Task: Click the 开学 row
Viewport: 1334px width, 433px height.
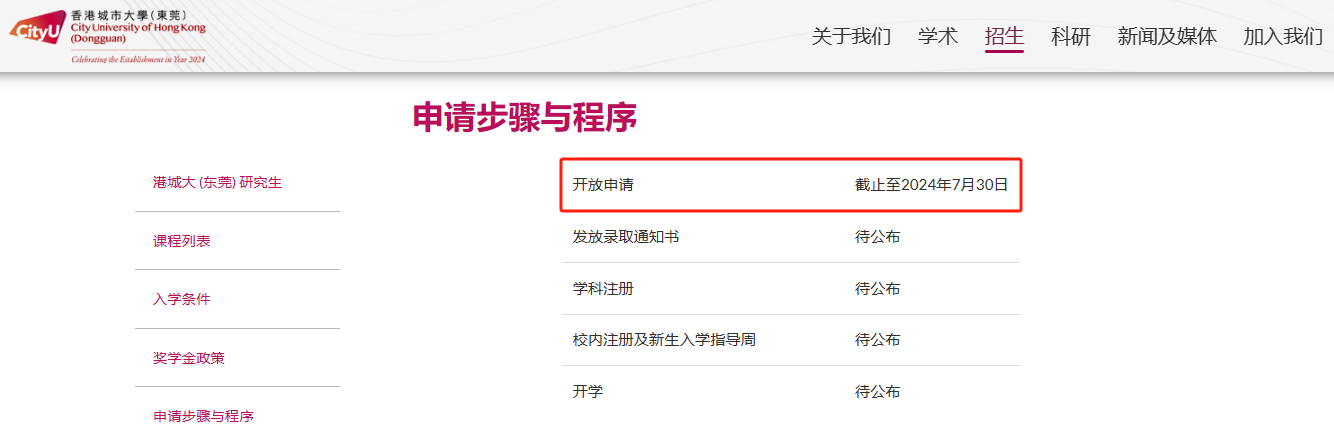Action: 791,391
